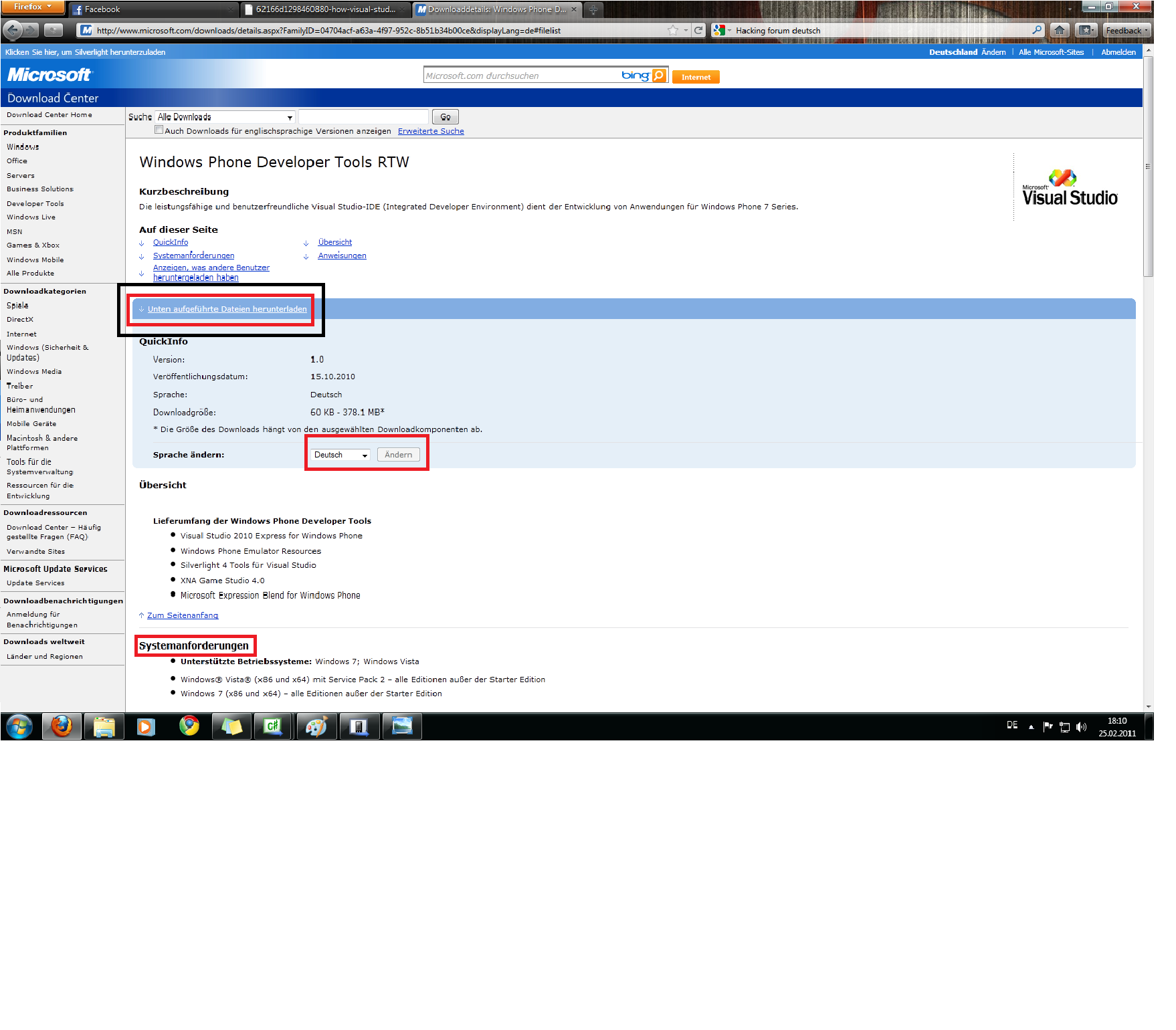The image size is (1176, 1030).
Task: Click Unten aufgeführte Dateien herunterladen link
Action: [x=227, y=309]
